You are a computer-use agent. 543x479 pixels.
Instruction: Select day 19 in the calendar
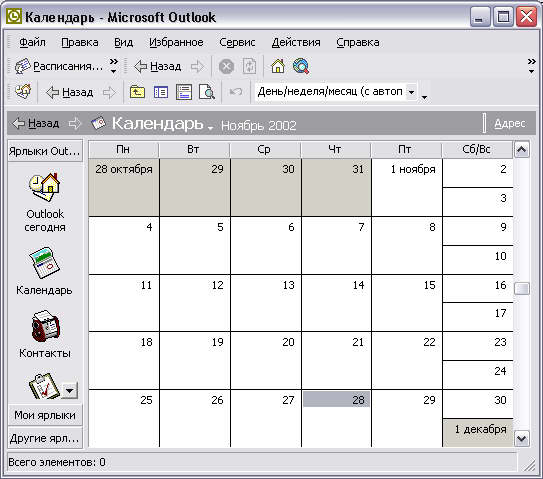click(195, 360)
